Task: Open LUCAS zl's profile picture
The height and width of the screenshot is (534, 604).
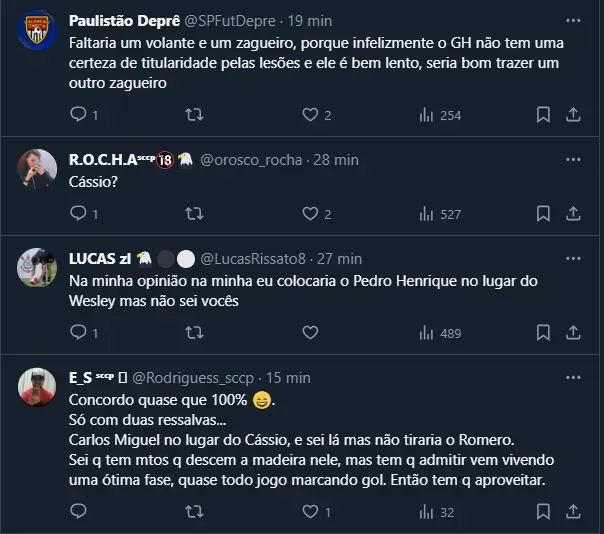Action: tap(37, 268)
